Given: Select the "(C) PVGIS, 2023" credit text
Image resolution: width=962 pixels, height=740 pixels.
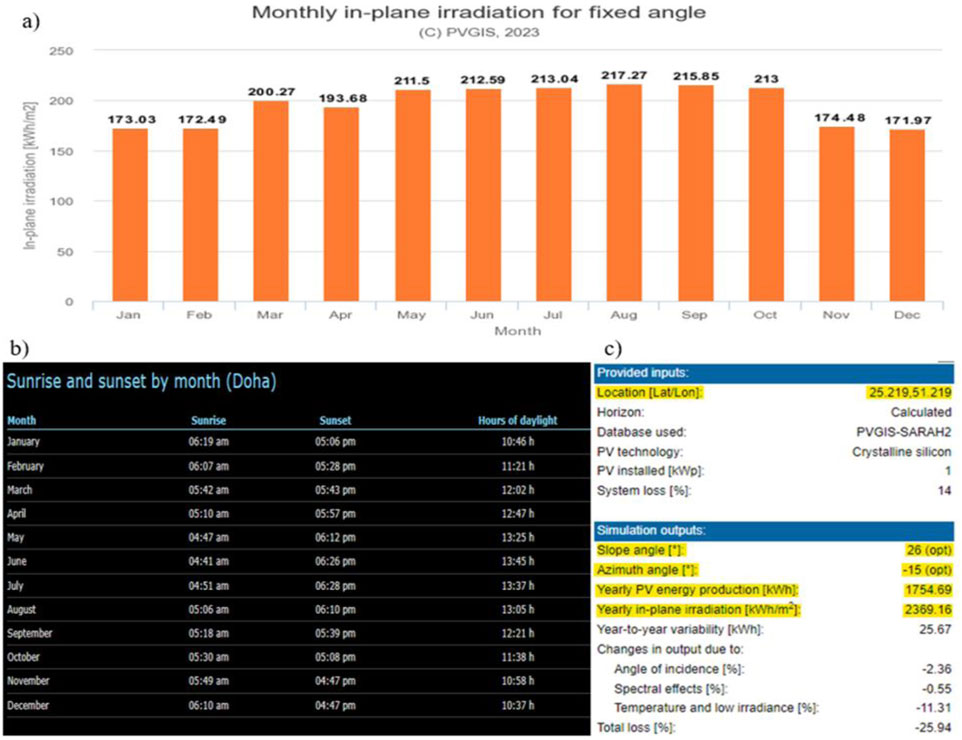Looking at the screenshot, I should pyautogui.click(x=479, y=33).
